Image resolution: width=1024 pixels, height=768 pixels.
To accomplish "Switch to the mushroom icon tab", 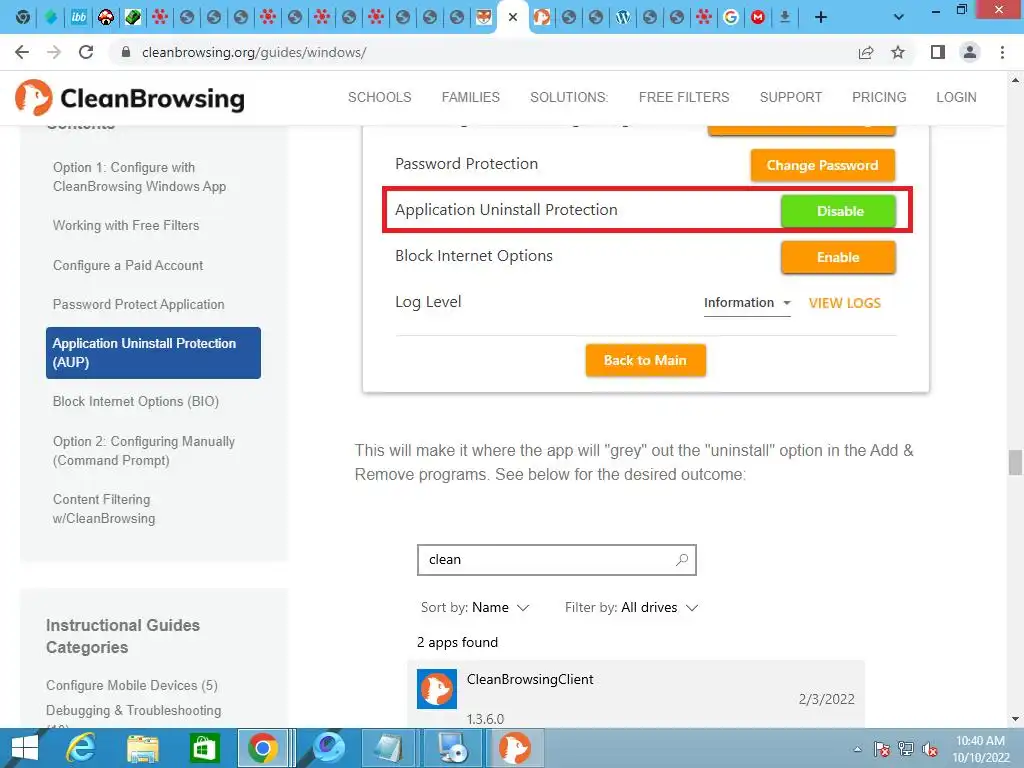I will [x=106, y=18].
